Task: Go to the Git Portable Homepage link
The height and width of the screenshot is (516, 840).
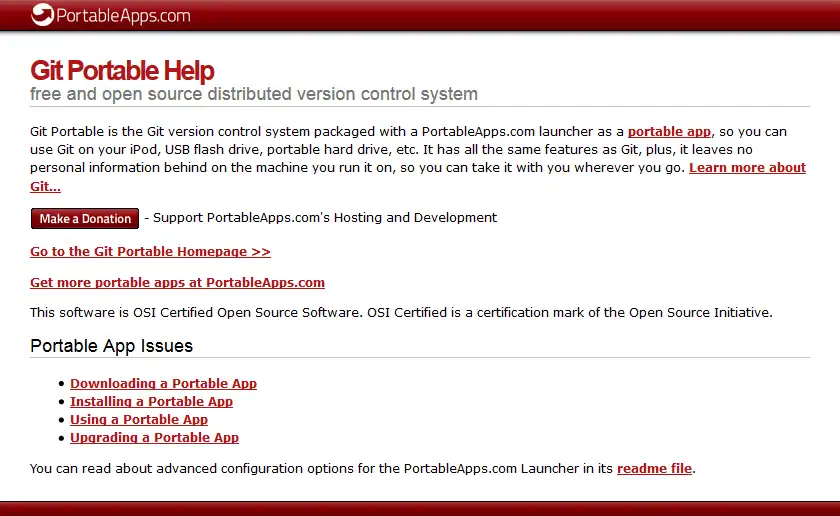Action: point(150,252)
